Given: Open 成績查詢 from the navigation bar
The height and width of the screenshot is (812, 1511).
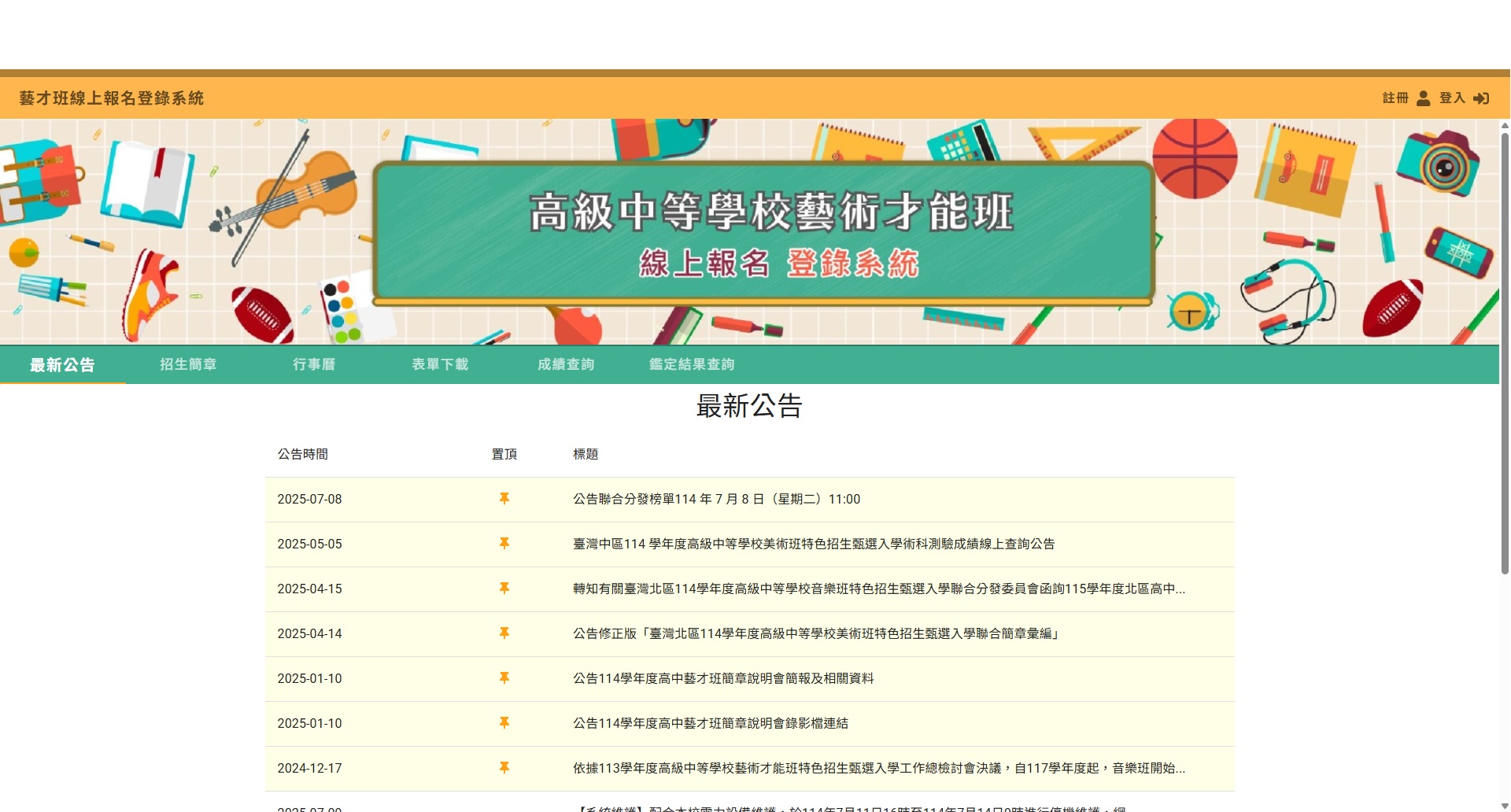Looking at the screenshot, I should [x=565, y=364].
